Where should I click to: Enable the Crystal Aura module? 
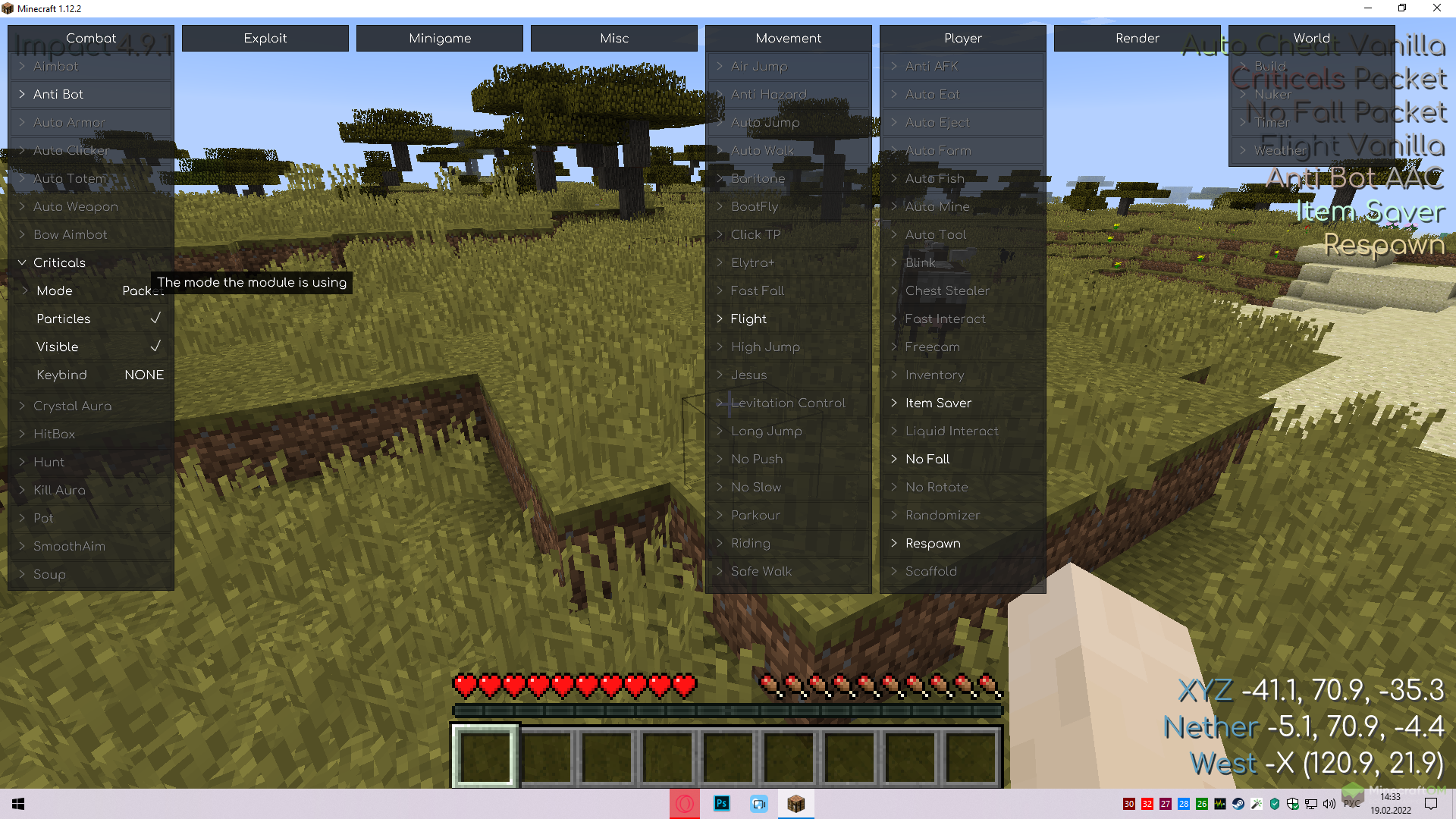(x=72, y=405)
